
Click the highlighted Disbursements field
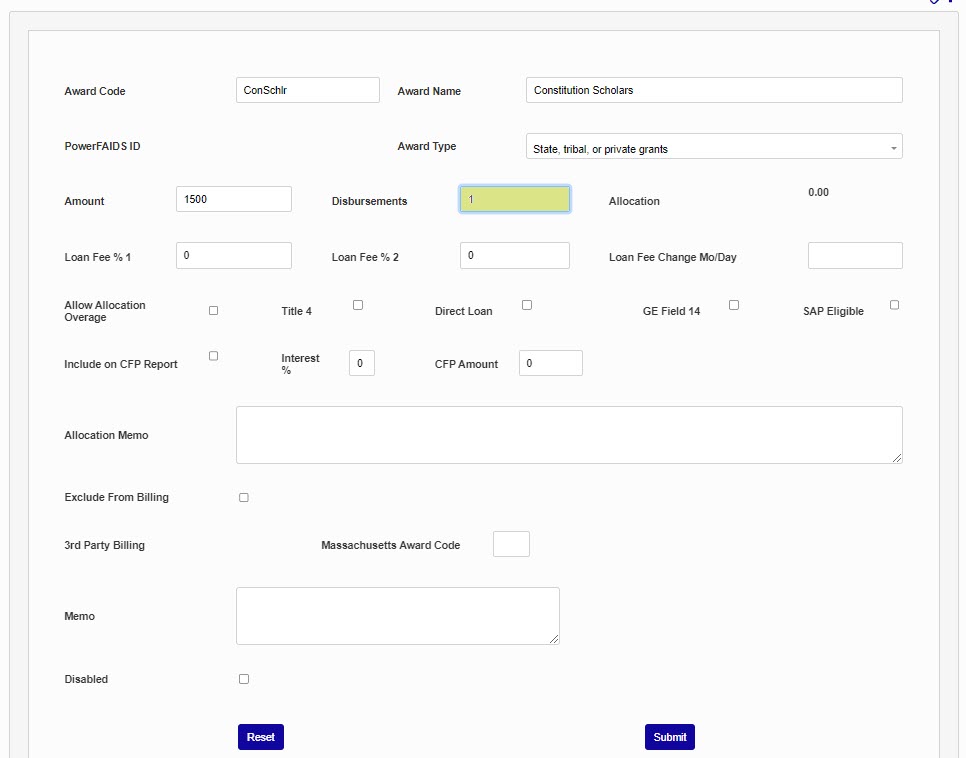(x=514, y=199)
